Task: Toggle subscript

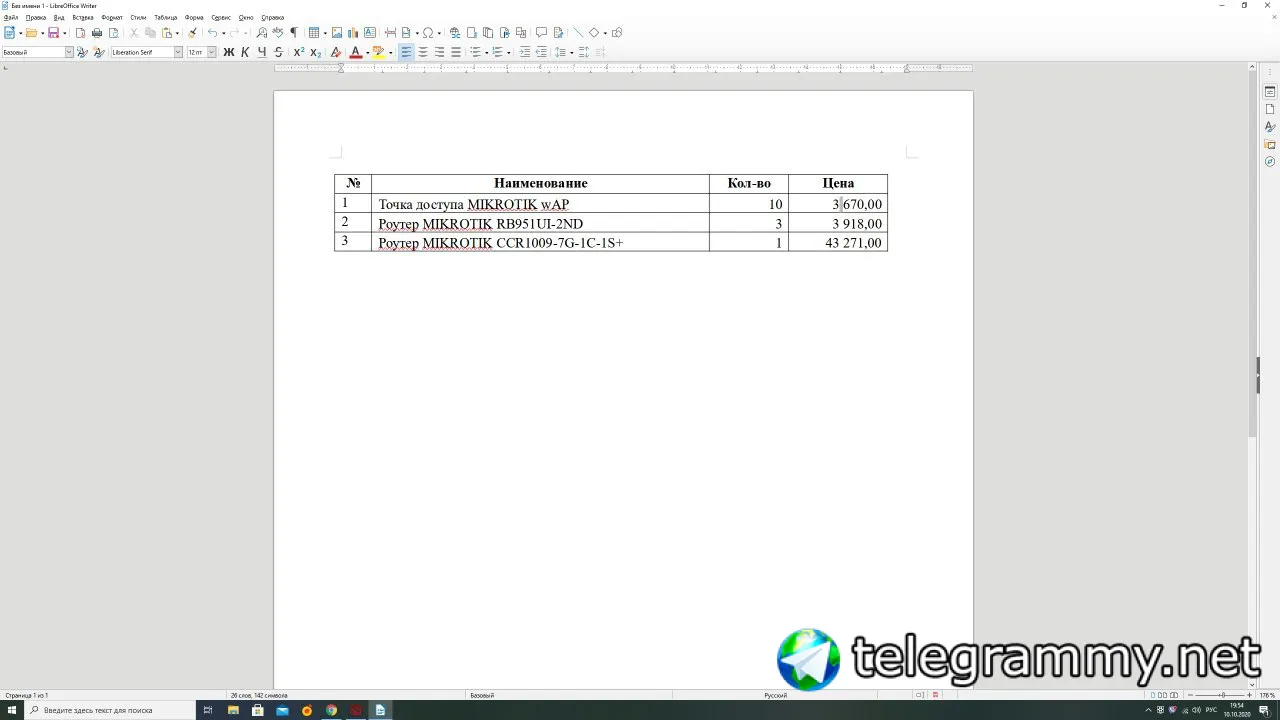Action: (315, 52)
